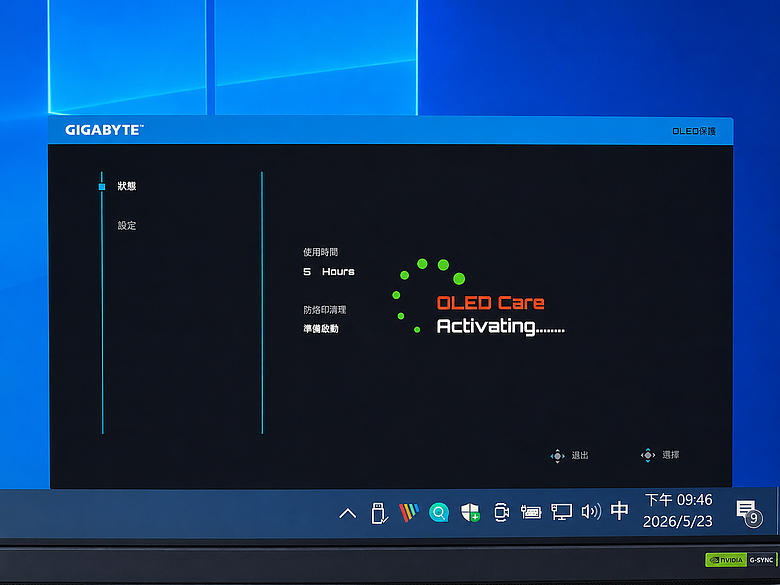Click the 準備啟動 status text
The height and width of the screenshot is (585, 780).
click(321, 329)
